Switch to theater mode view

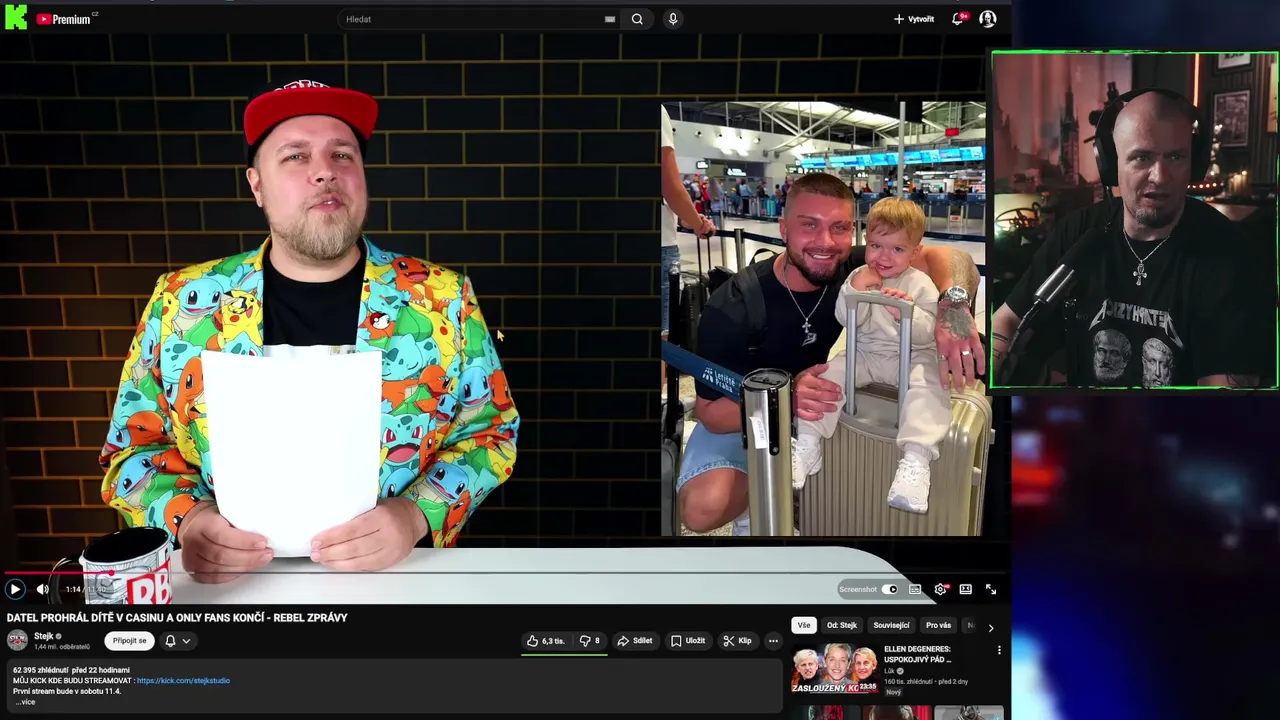tap(966, 589)
